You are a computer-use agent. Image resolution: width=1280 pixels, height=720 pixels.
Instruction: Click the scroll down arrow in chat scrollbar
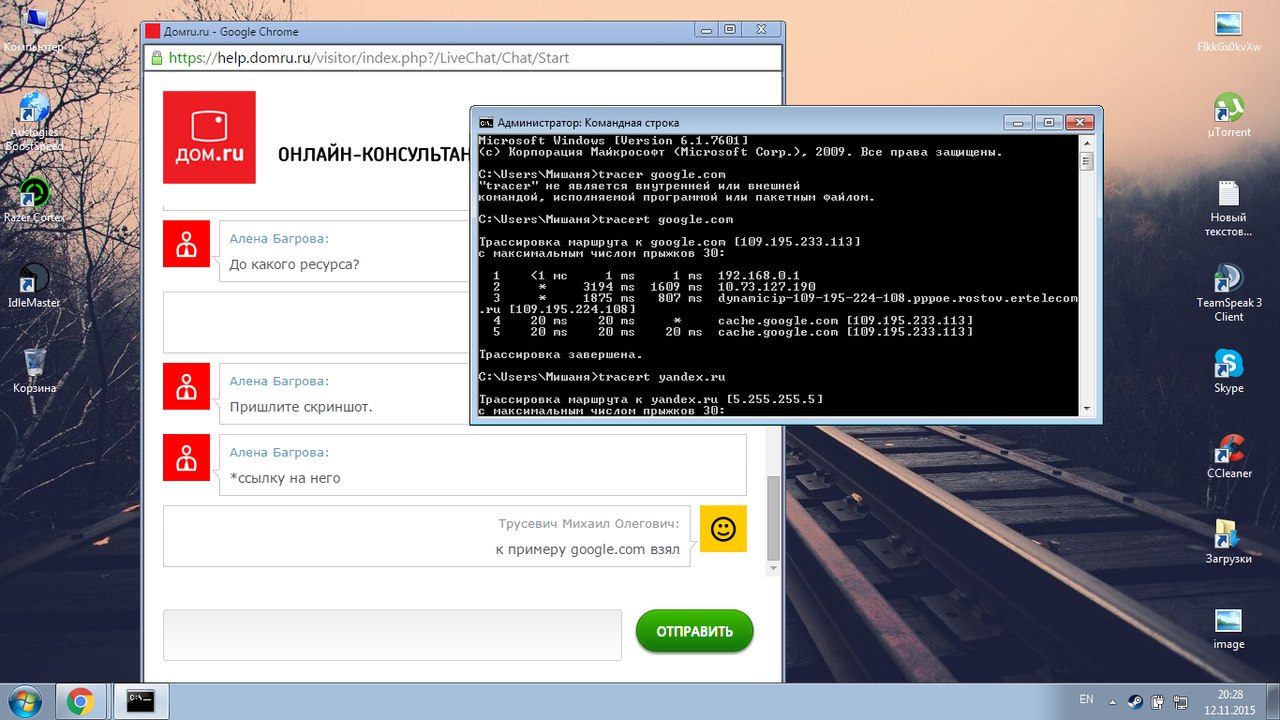point(772,568)
